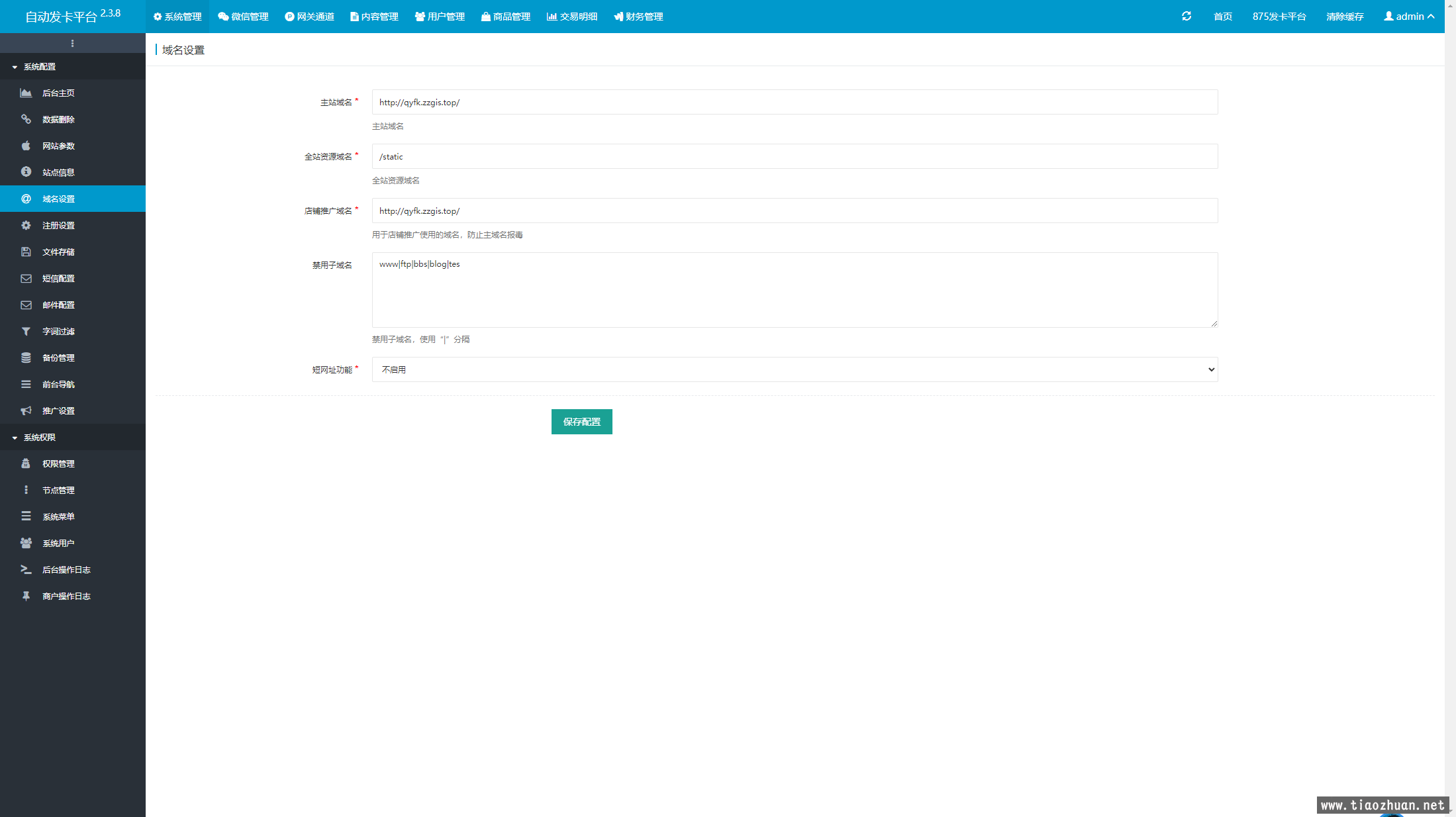
Task: Open 权限管理 in the sidebar
Action: [73, 463]
